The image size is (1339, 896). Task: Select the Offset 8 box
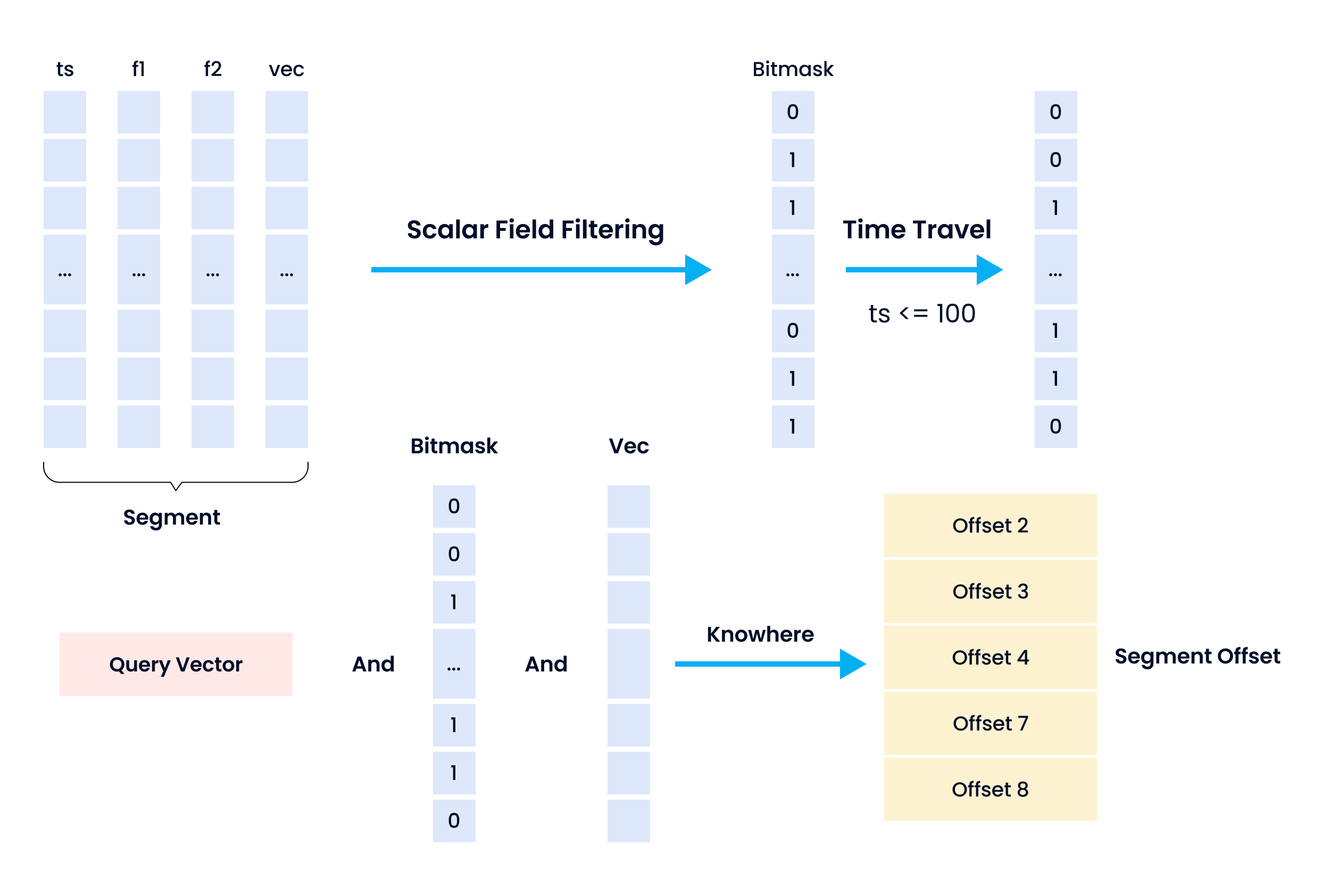989,789
